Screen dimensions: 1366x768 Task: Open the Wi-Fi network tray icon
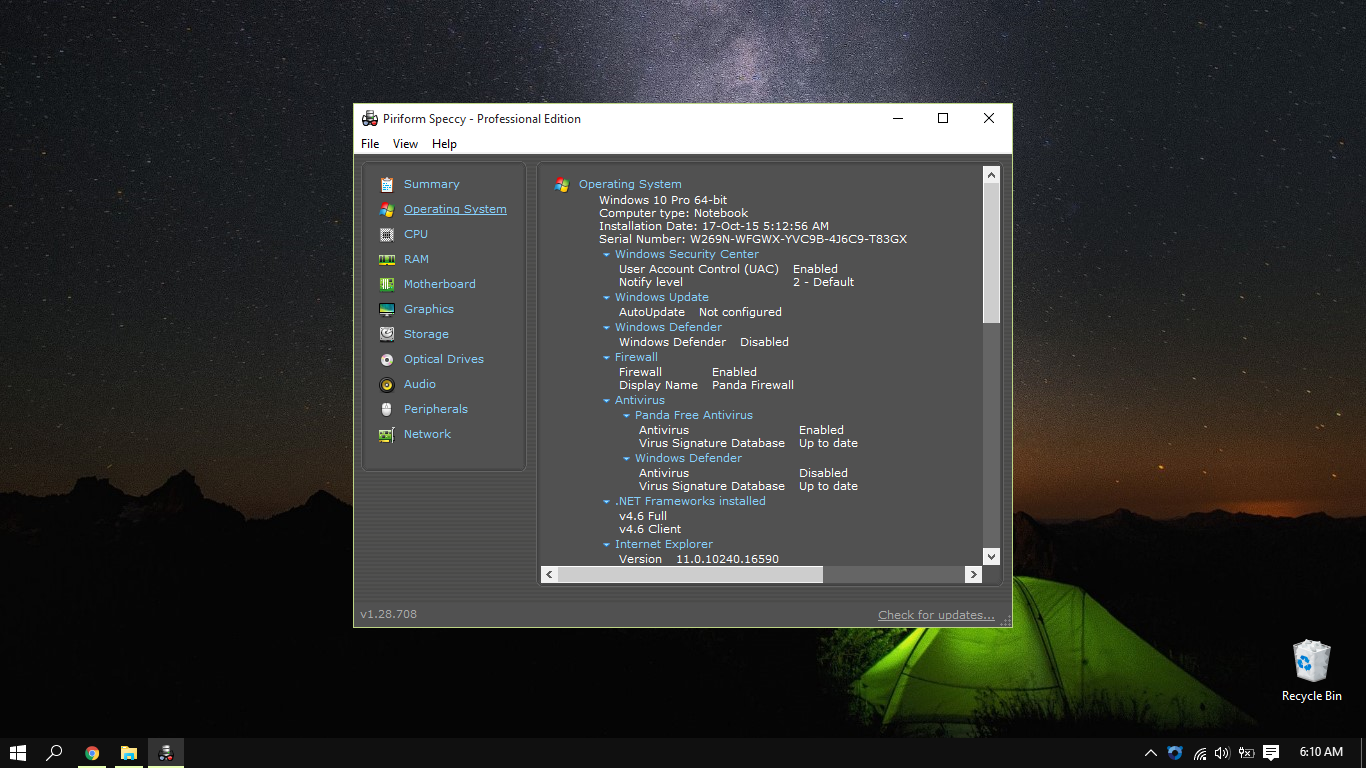[1199, 753]
